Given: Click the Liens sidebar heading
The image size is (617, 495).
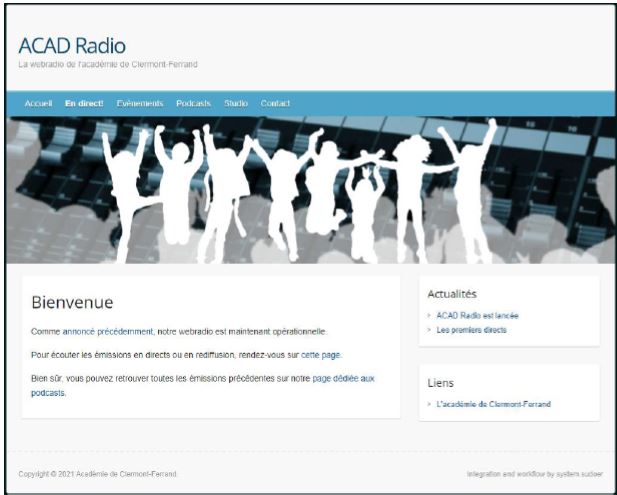Looking at the screenshot, I should coord(440,382).
